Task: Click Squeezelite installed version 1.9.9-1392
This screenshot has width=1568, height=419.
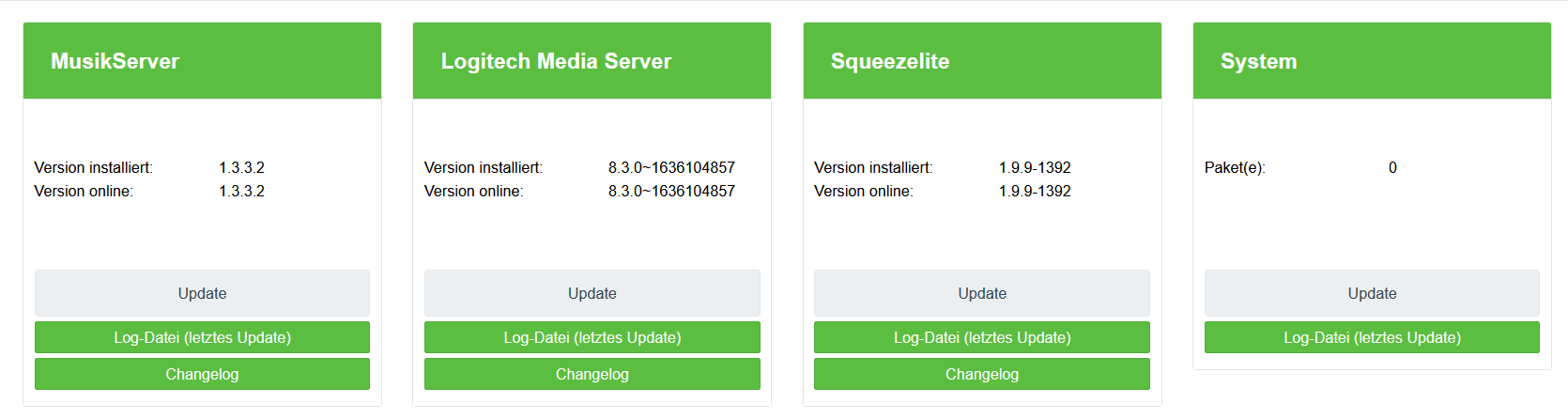Action: 1035,167
